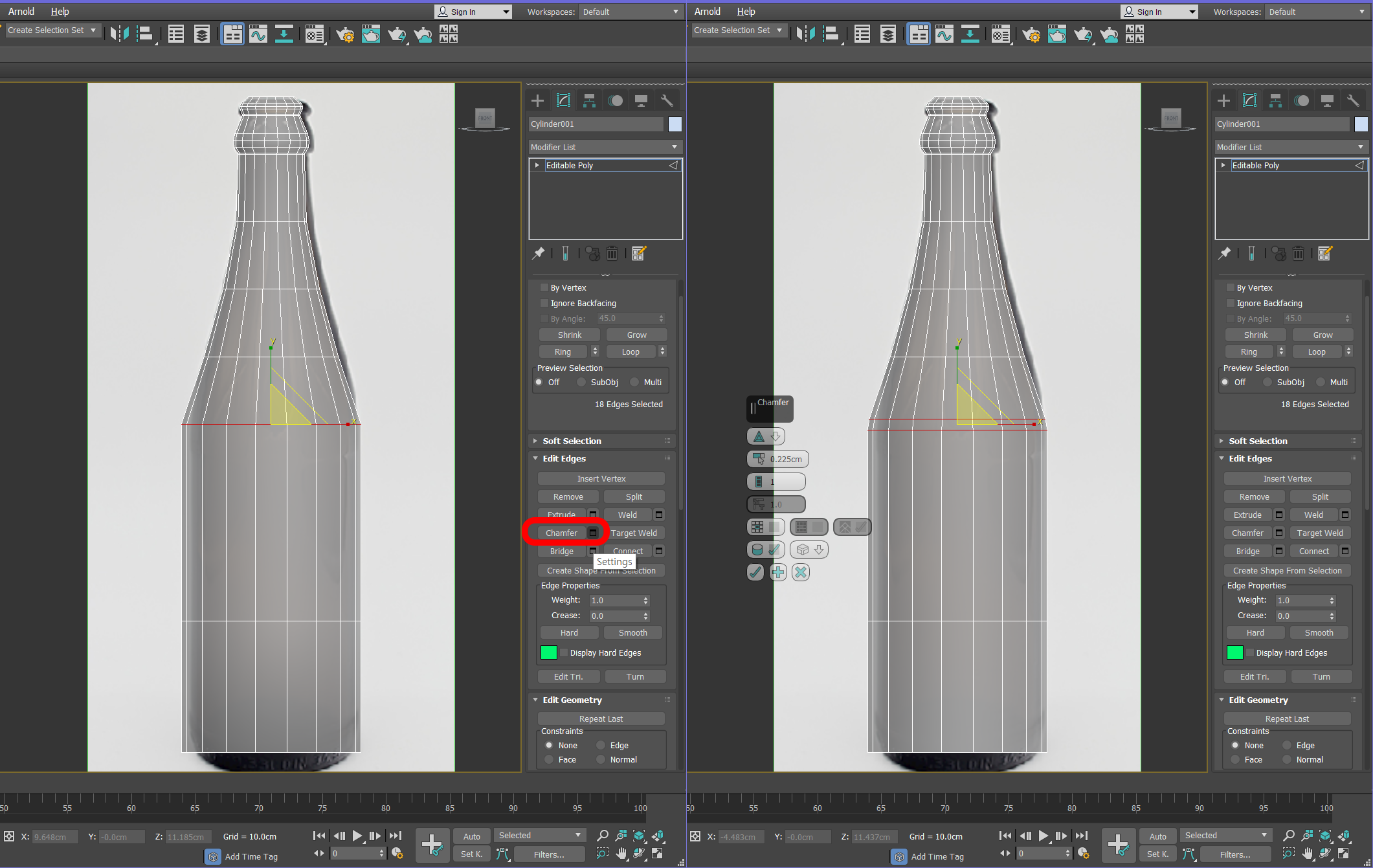Cancel the Chamfer caddy with the X
The height and width of the screenshot is (868, 1373).
pos(801,572)
